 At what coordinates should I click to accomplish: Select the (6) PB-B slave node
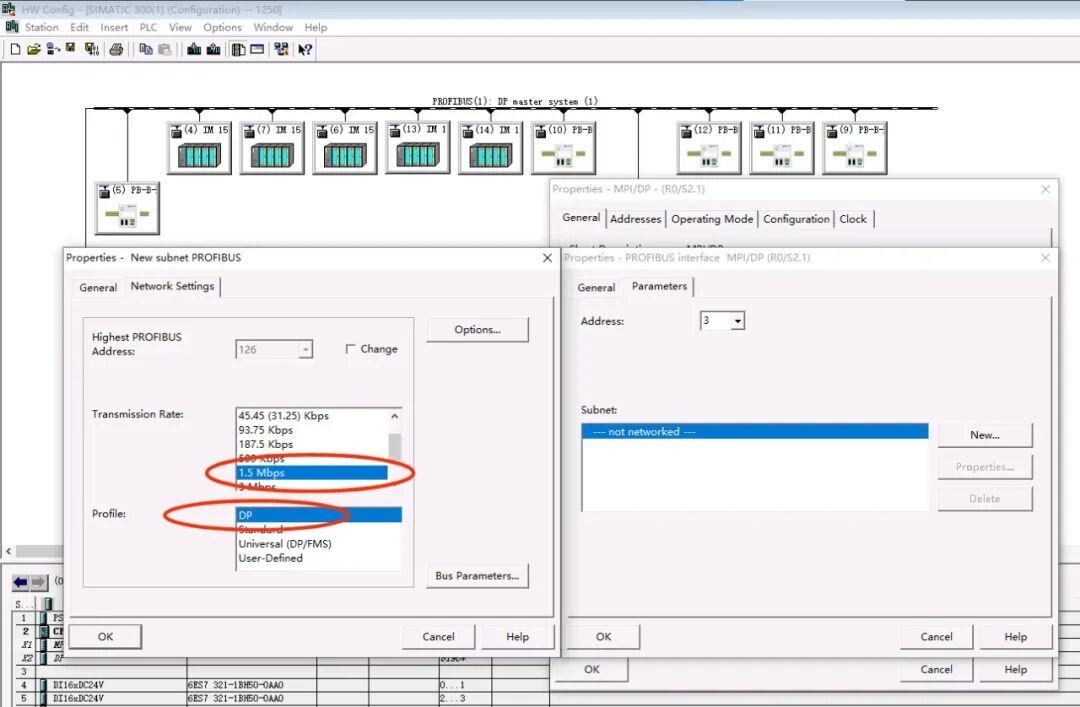[x=127, y=207]
